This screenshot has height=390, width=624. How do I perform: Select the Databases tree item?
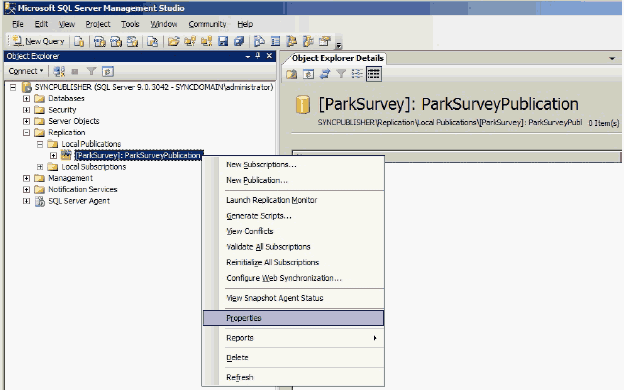(66, 98)
